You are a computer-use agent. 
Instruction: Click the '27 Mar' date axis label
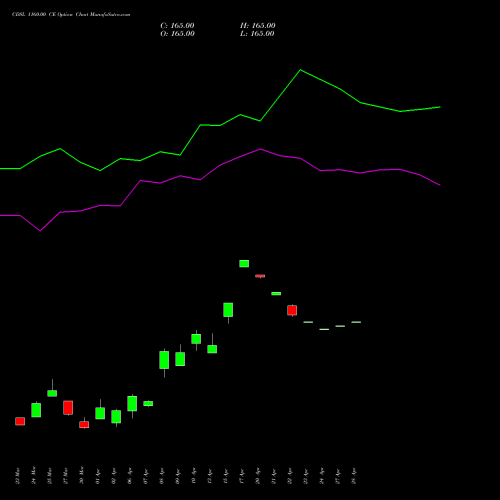coord(65,475)
